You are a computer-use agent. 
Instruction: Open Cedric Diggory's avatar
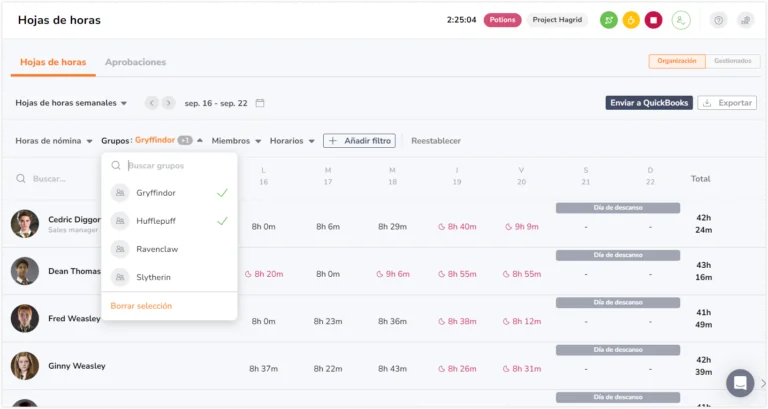click(24, 224)
